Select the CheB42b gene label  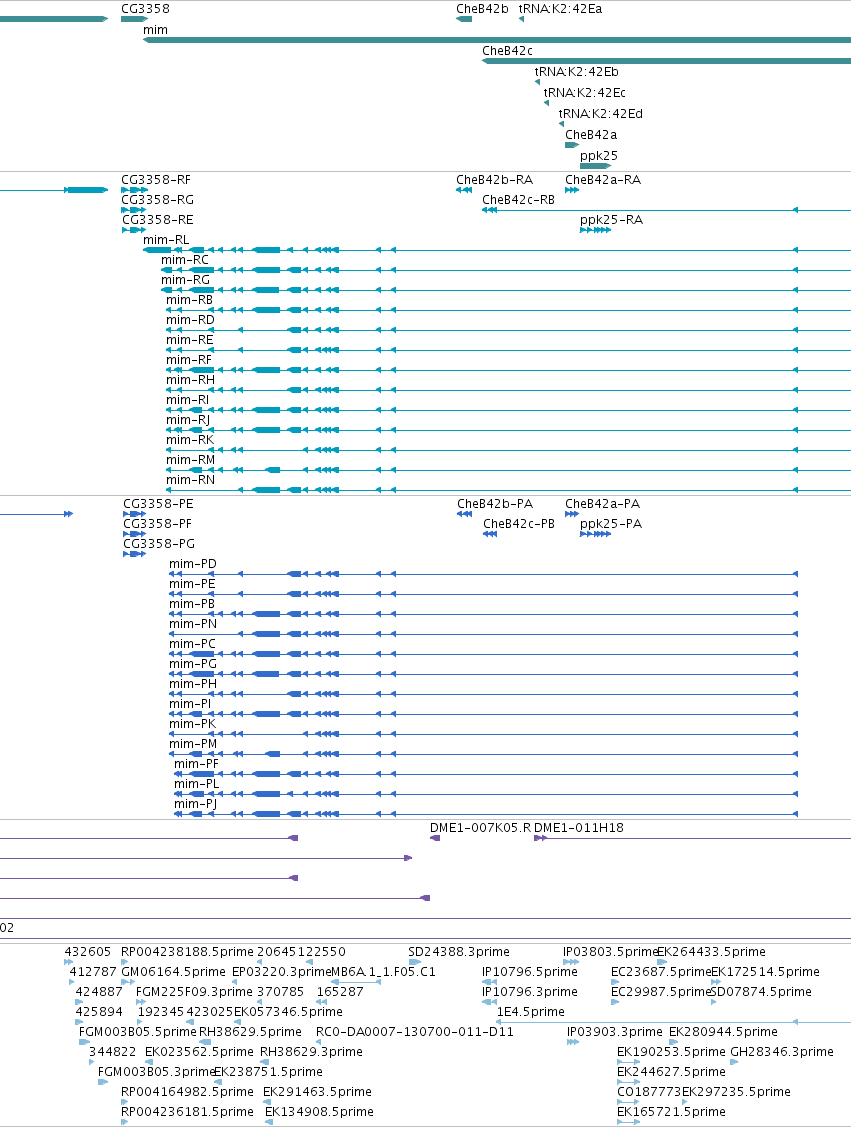pos(482,9)
